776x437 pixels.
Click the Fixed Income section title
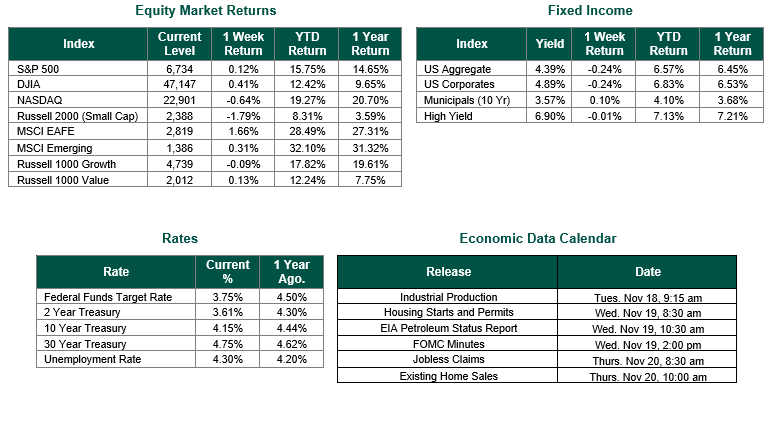pos(590,11)
